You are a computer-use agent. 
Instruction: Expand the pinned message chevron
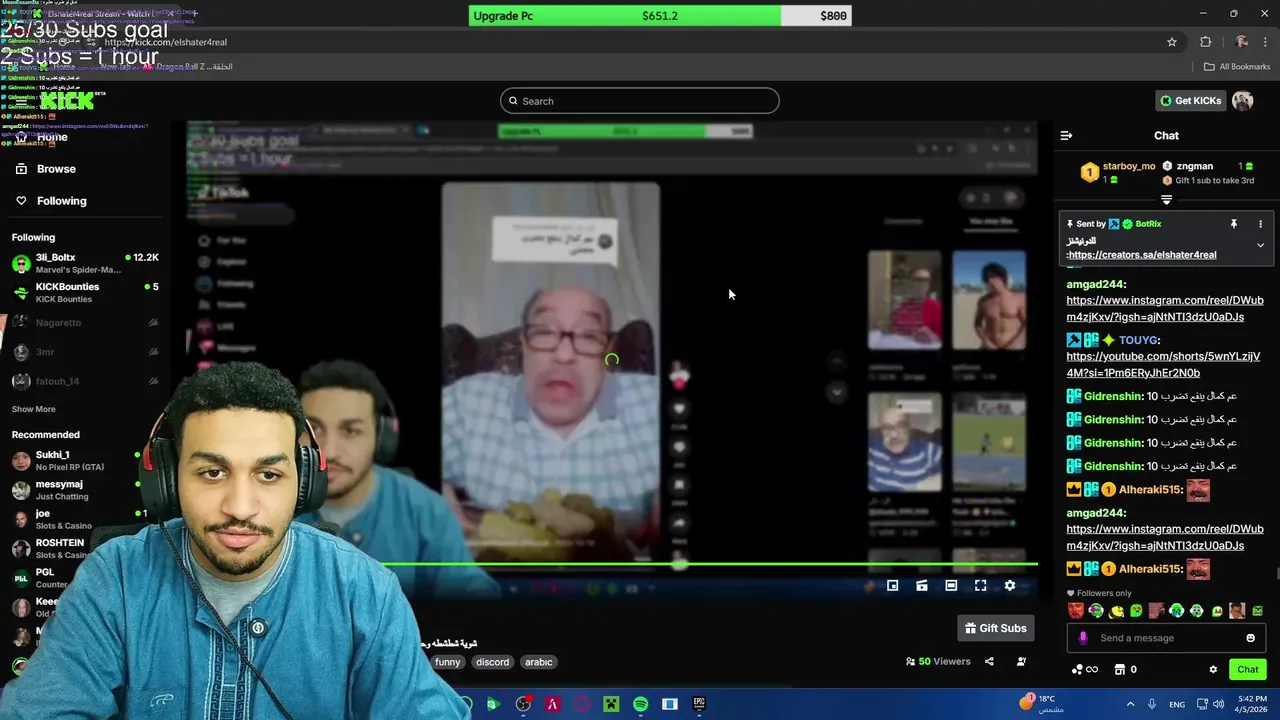pos(1260,245)
